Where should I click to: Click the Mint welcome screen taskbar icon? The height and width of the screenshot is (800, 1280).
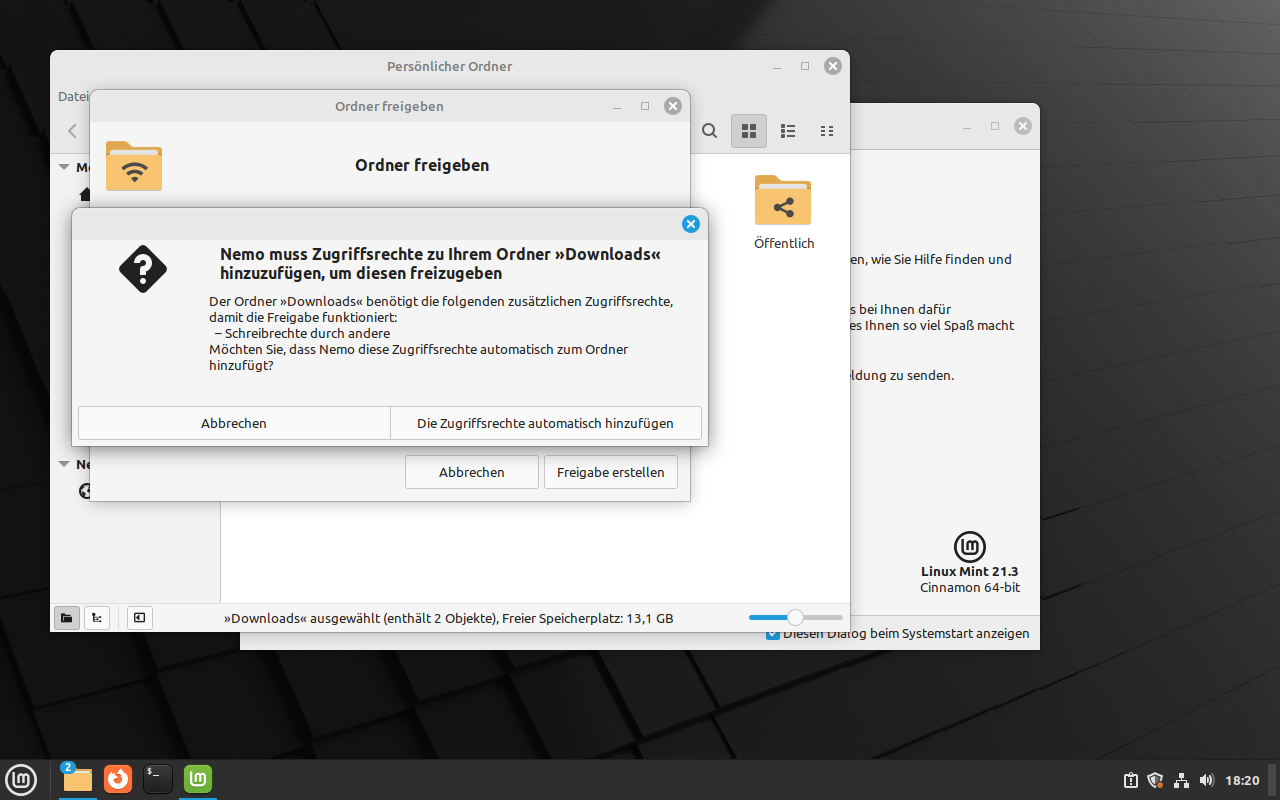click(198, 779)
